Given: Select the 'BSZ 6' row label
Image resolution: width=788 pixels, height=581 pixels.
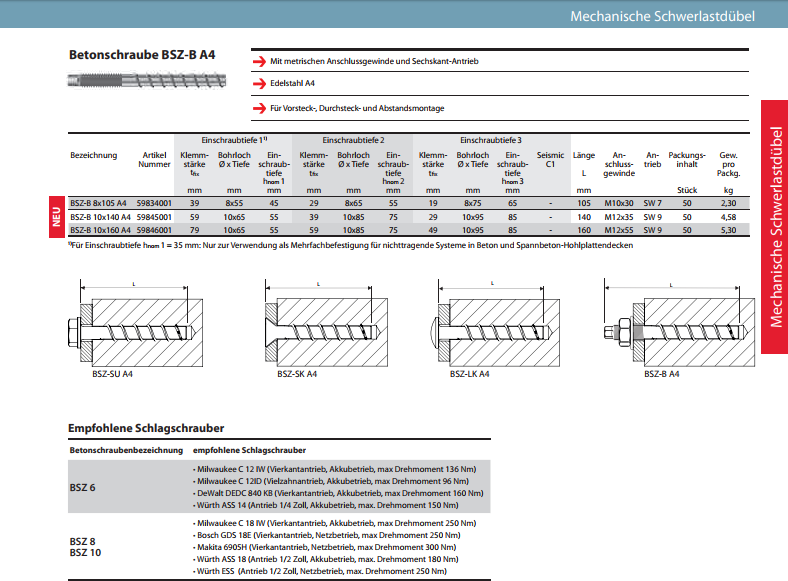Looking at the screenshot, I should coord(83,486).
